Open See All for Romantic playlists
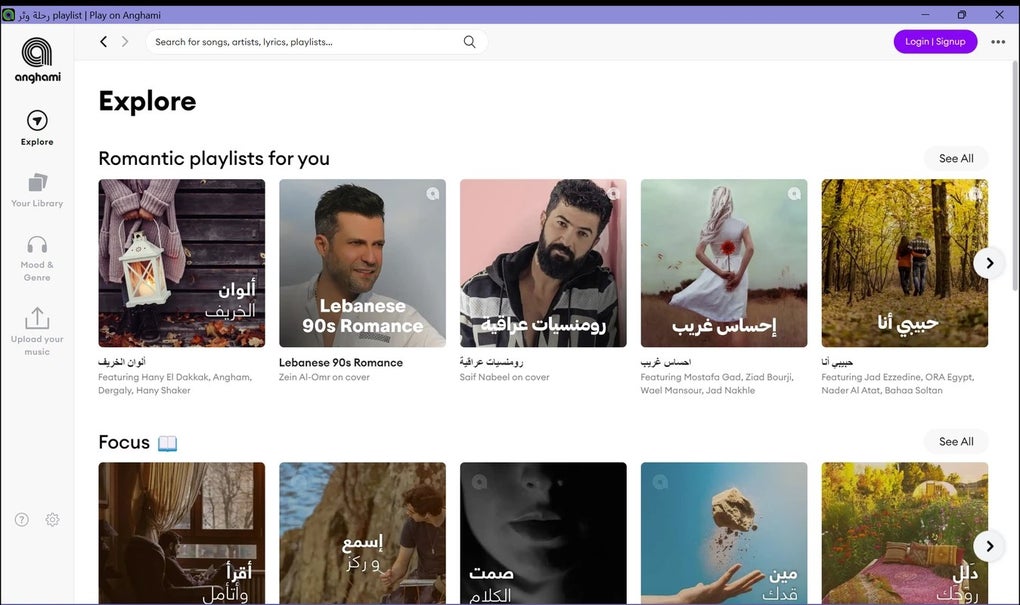This screenshot has height=605, width=1020. [955, 158]
